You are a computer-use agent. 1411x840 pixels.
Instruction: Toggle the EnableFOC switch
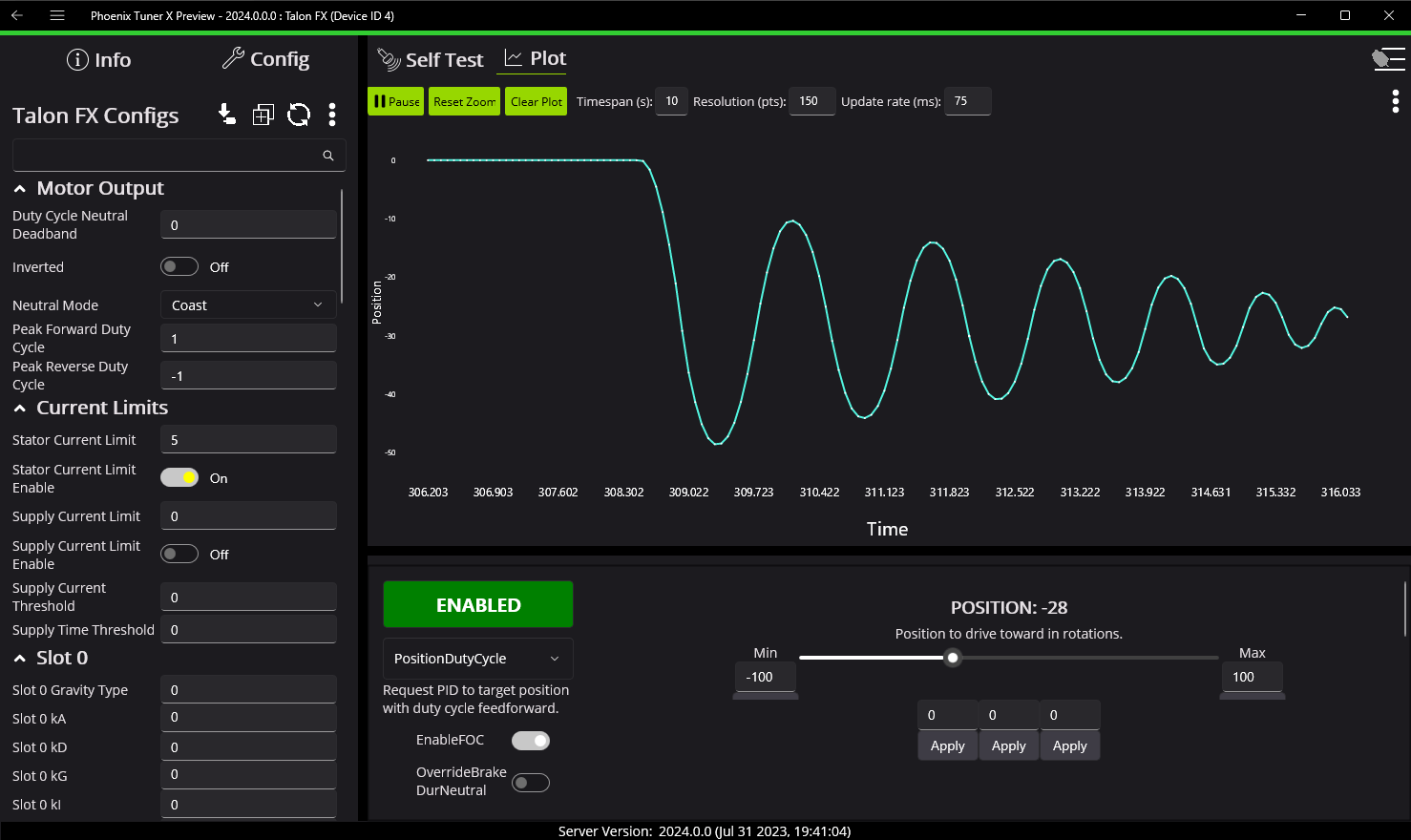[x=531, y=741]
